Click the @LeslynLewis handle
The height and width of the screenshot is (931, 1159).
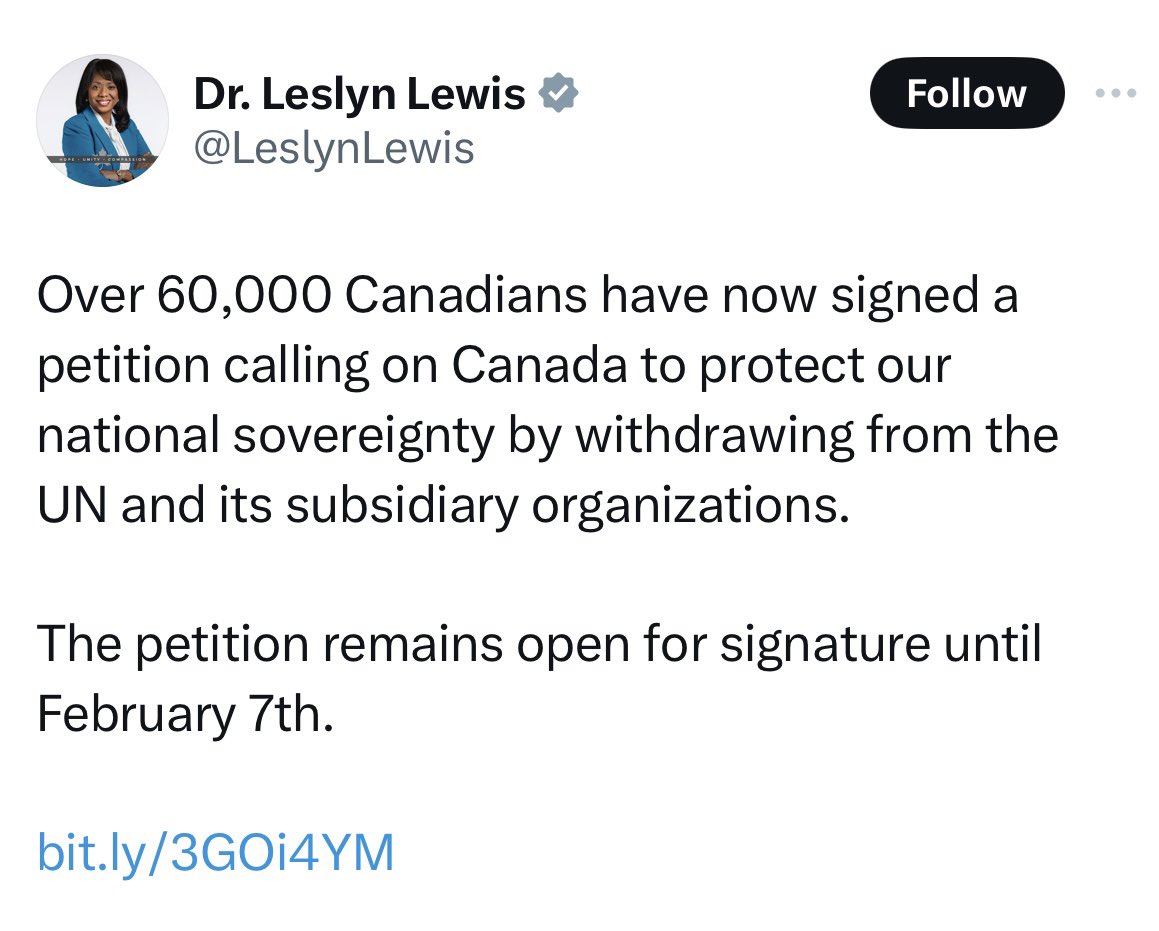[x=333, y=149]
